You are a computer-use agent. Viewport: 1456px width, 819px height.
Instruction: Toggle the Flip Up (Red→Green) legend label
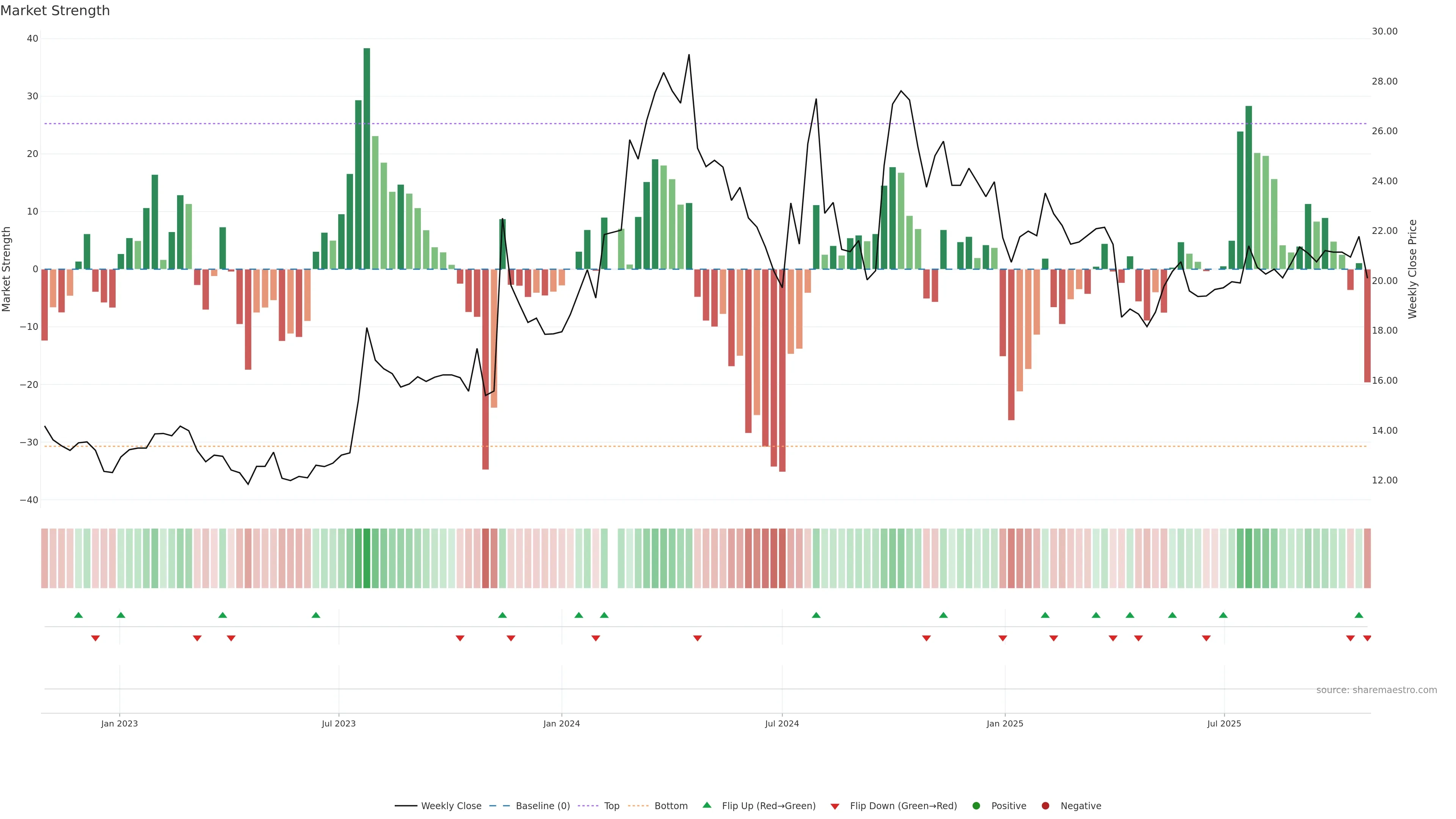click(x=769, y=806)
